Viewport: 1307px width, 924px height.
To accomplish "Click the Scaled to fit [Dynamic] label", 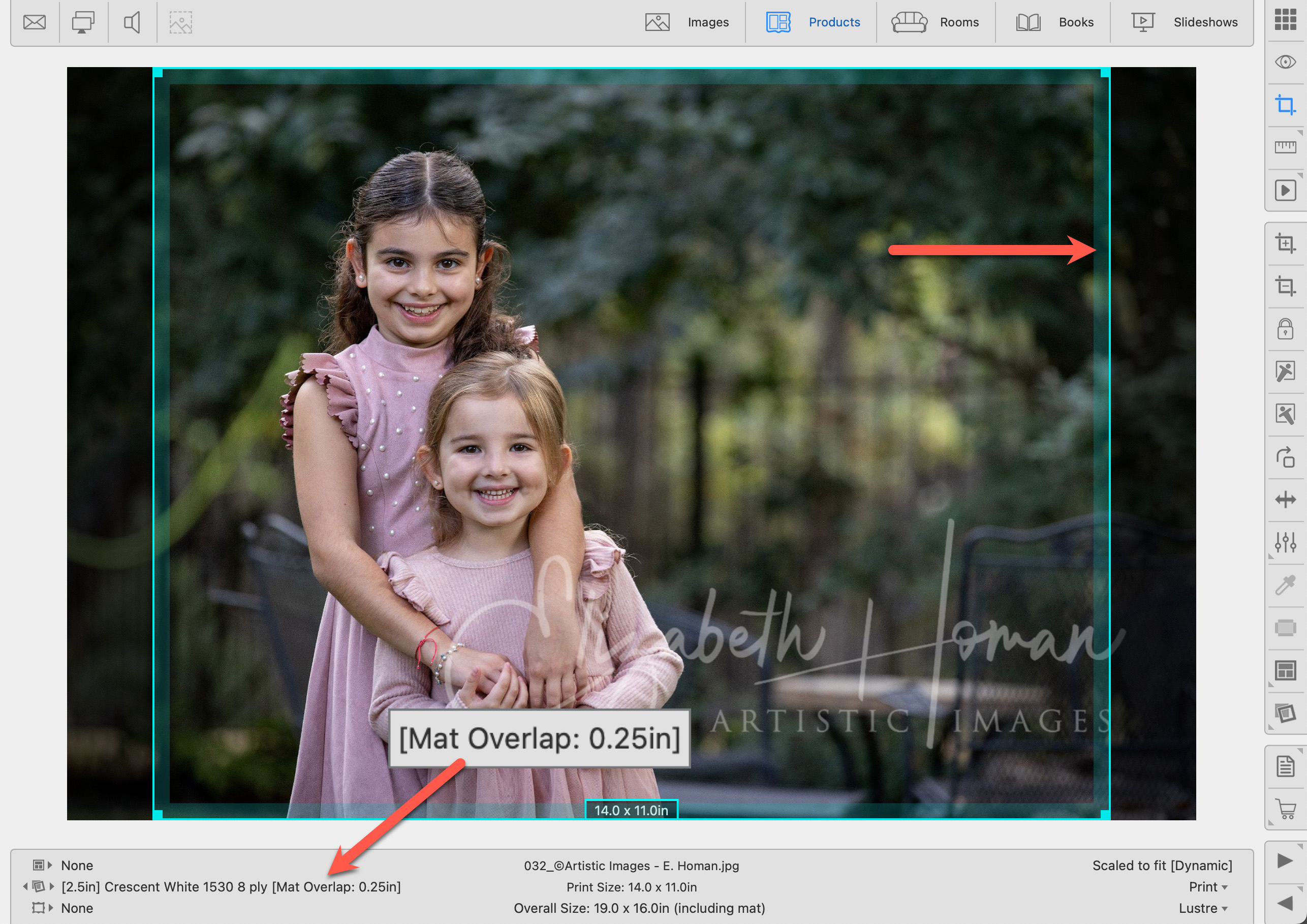I will pyautogui.click(x=1161, y=866).
